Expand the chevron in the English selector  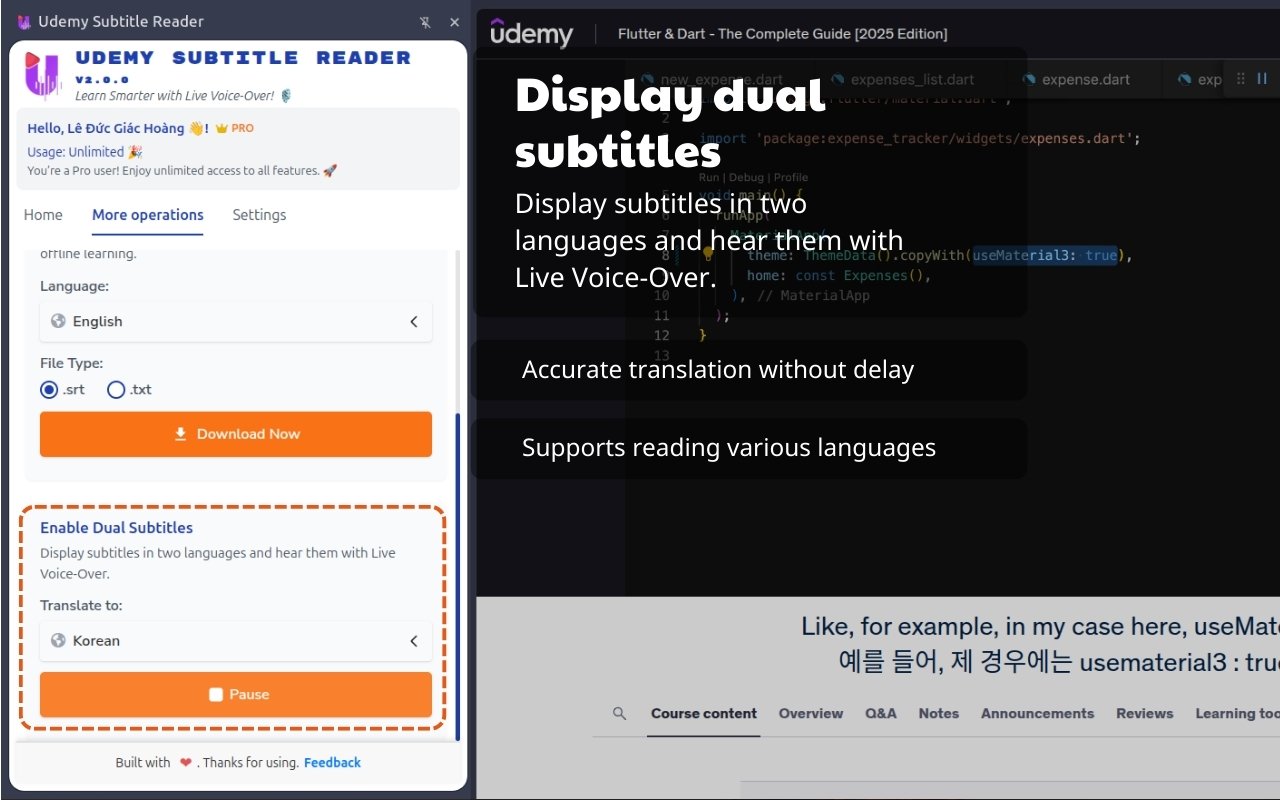(414, 321)
